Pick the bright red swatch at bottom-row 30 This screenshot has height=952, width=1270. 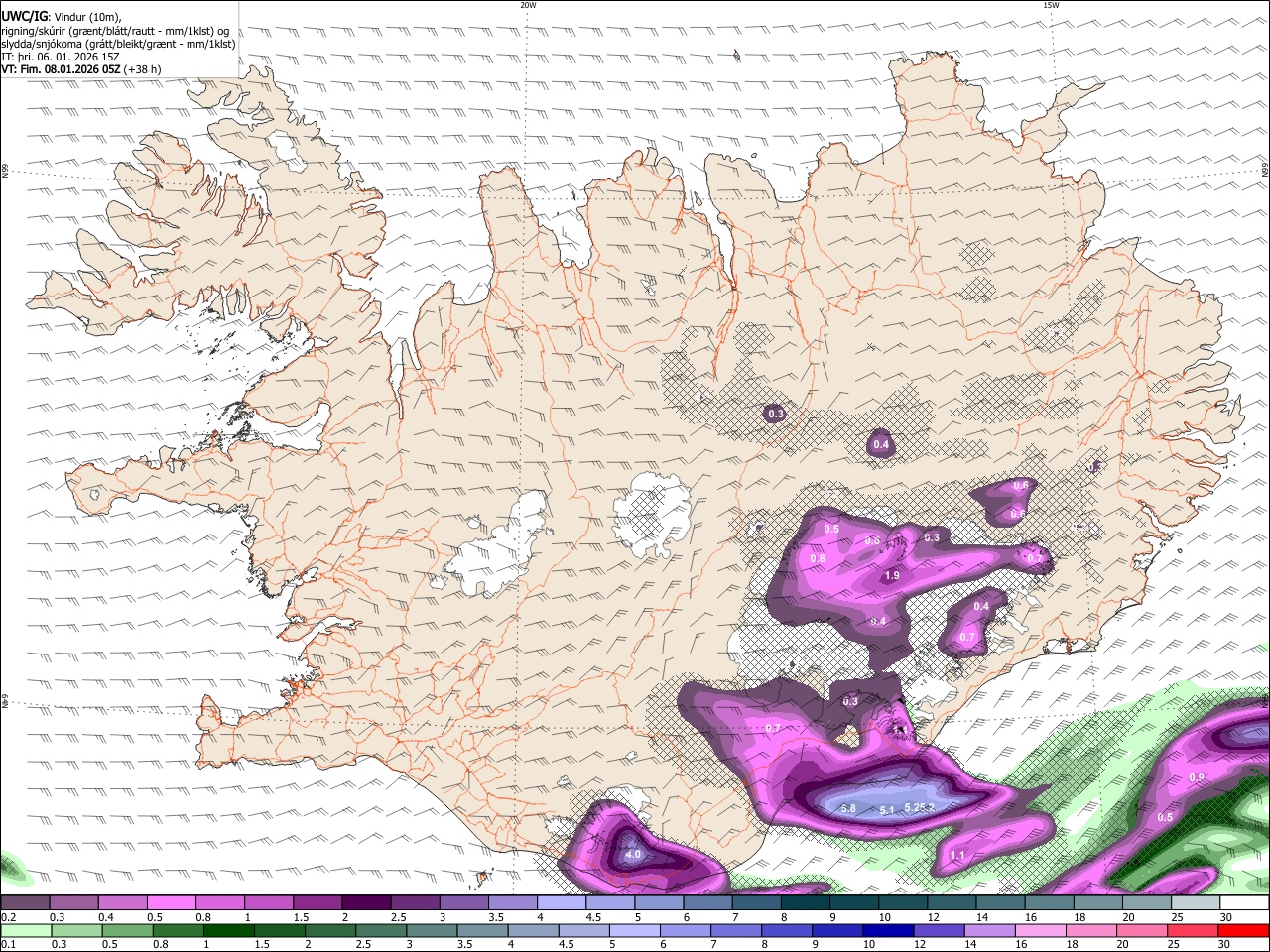(x=1242, y=930)
